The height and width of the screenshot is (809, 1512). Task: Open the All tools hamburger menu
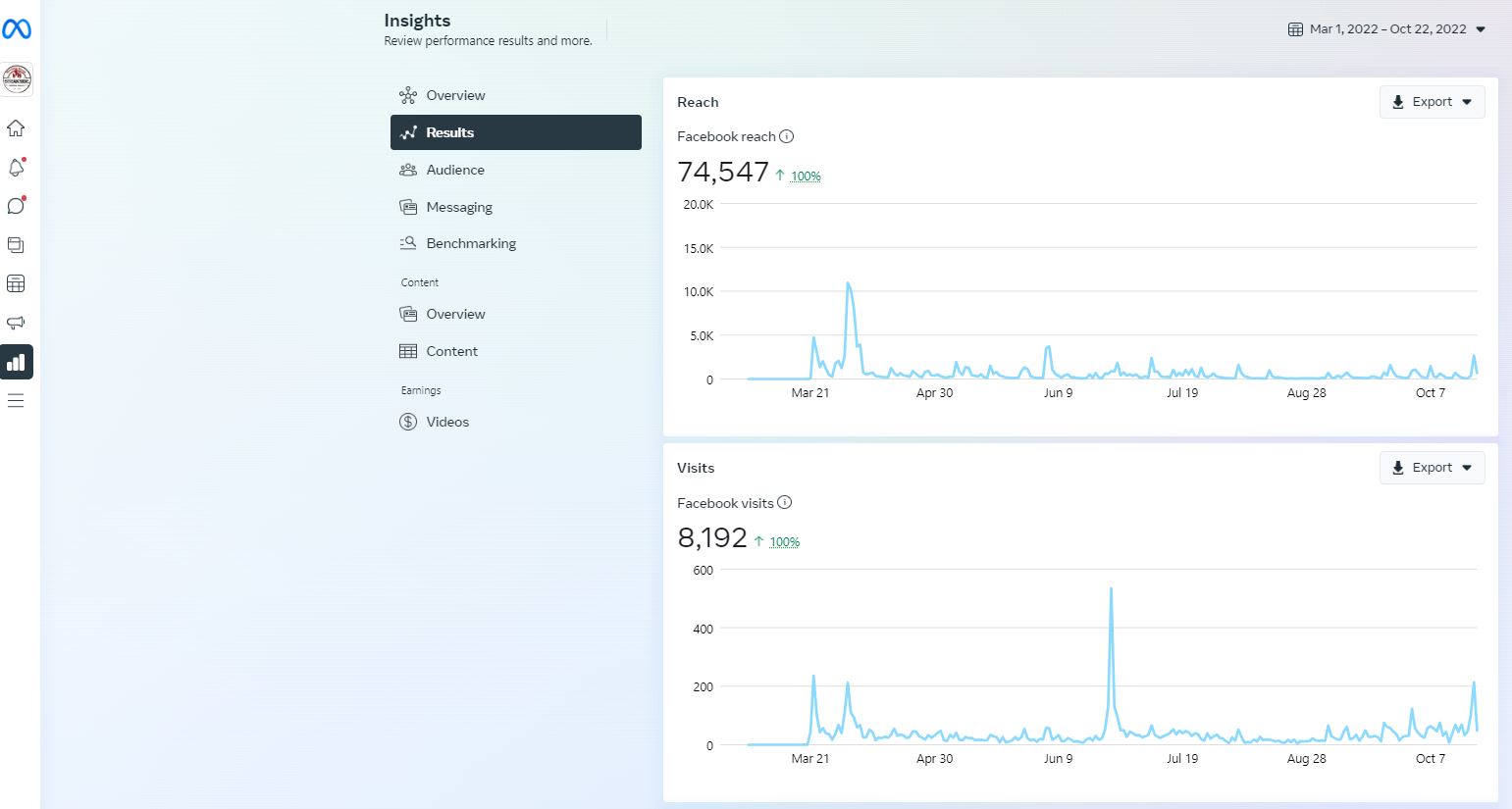point(16,401)
